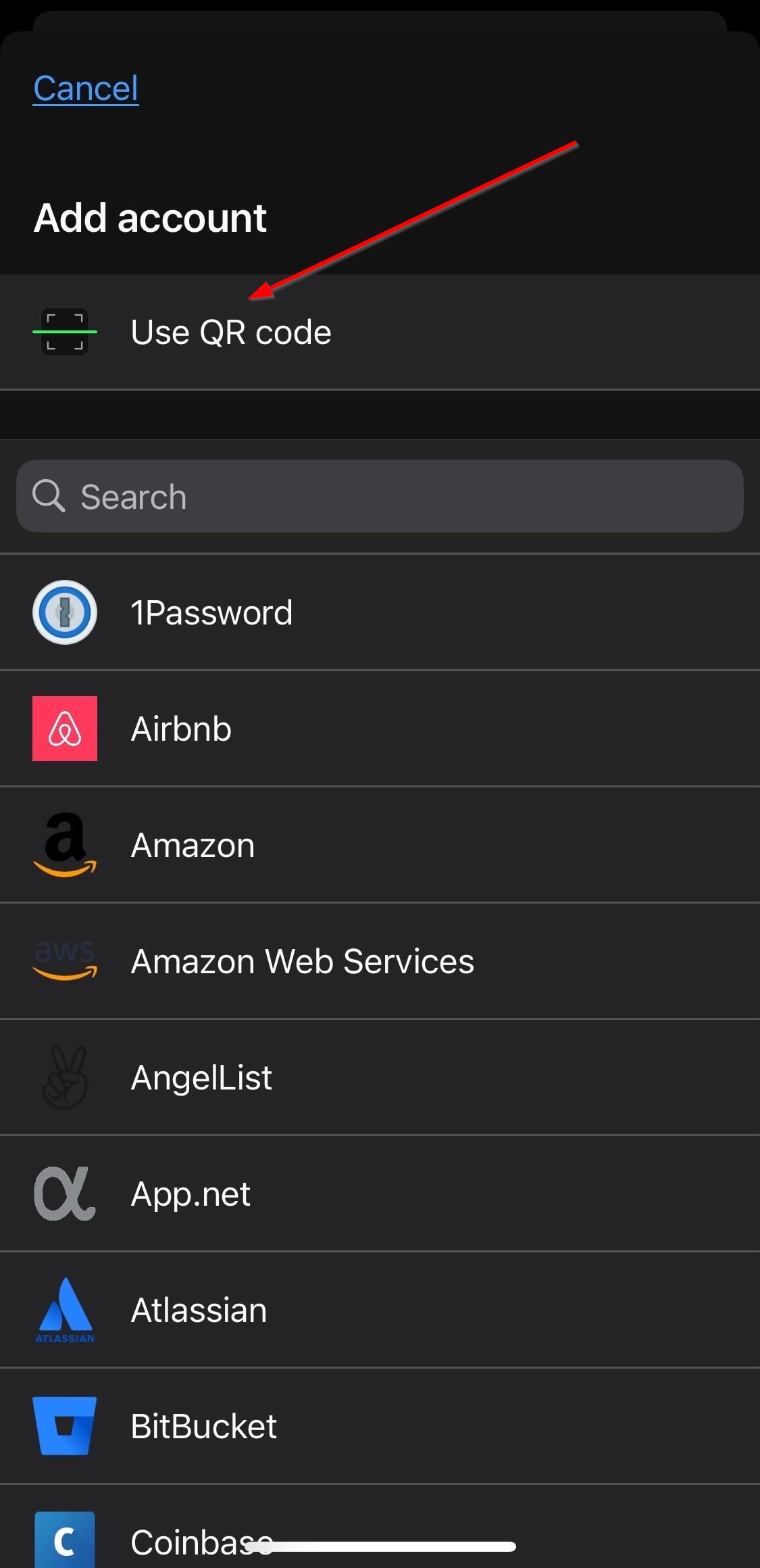Tap the QR code scanner icon
The height and width of the screenshot is (1568, 760).
pos(65,332)
